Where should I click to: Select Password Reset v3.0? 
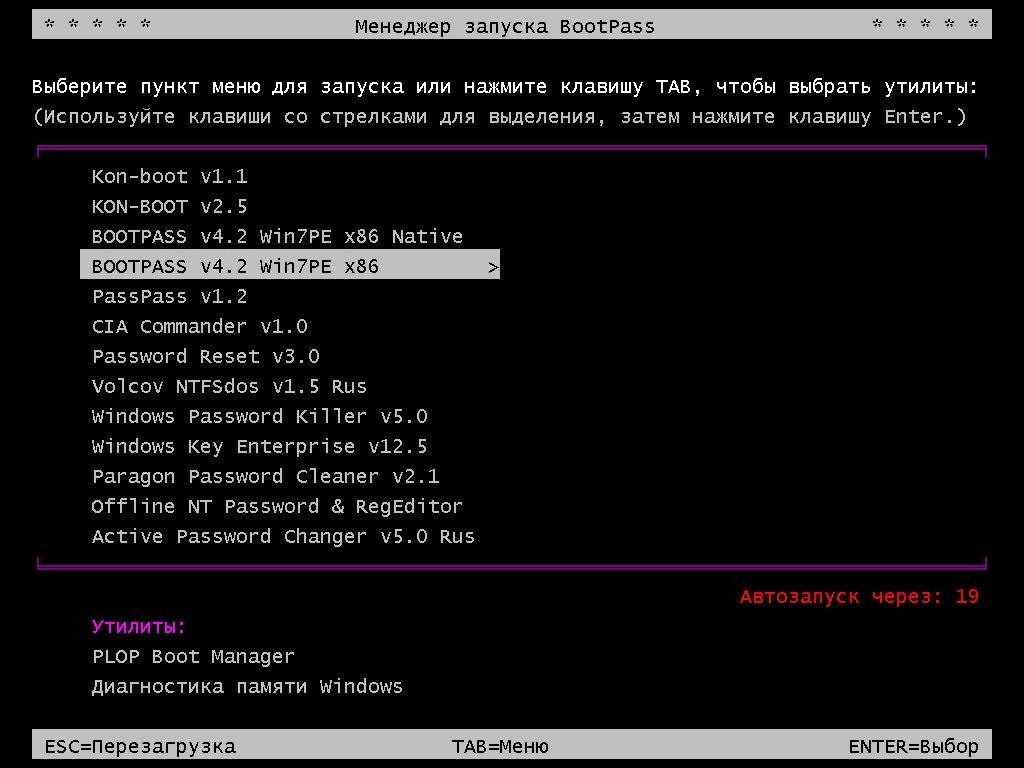point(206,357)
